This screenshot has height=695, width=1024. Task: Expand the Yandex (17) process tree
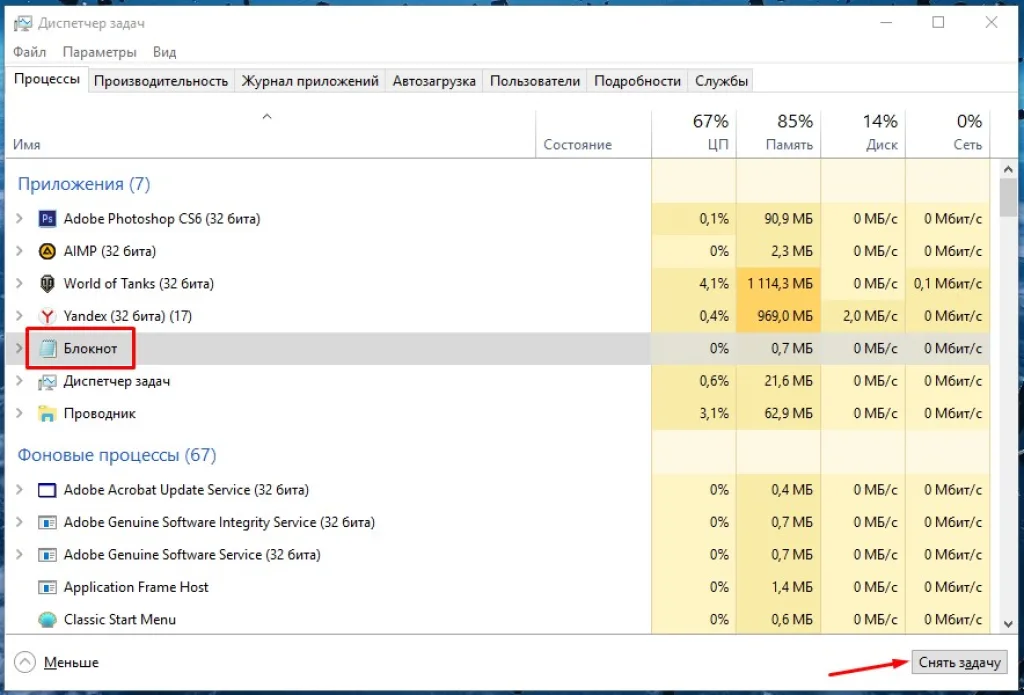(x=20, y=316)
